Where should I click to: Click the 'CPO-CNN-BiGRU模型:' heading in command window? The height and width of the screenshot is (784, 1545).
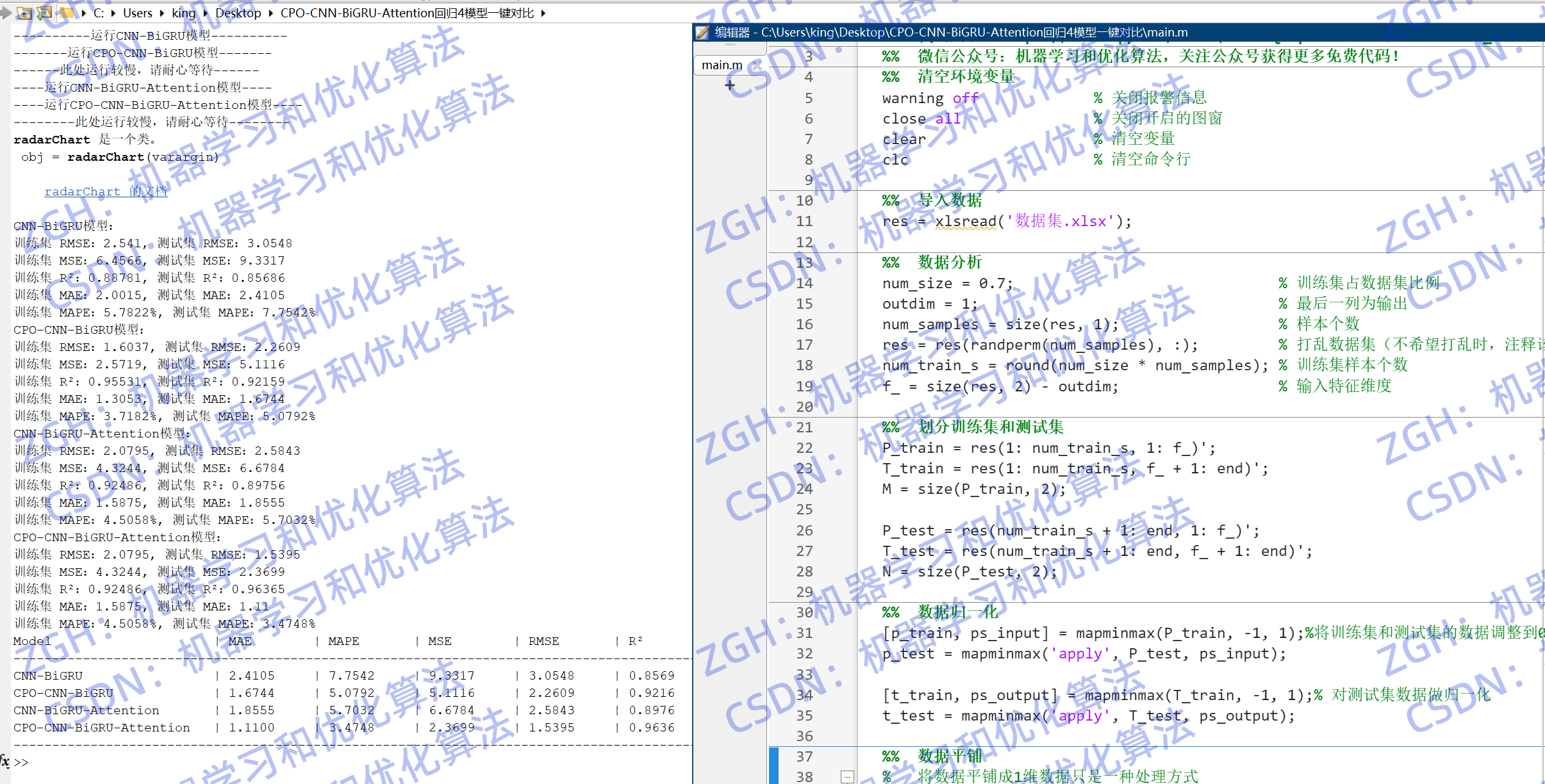point(79,330)
